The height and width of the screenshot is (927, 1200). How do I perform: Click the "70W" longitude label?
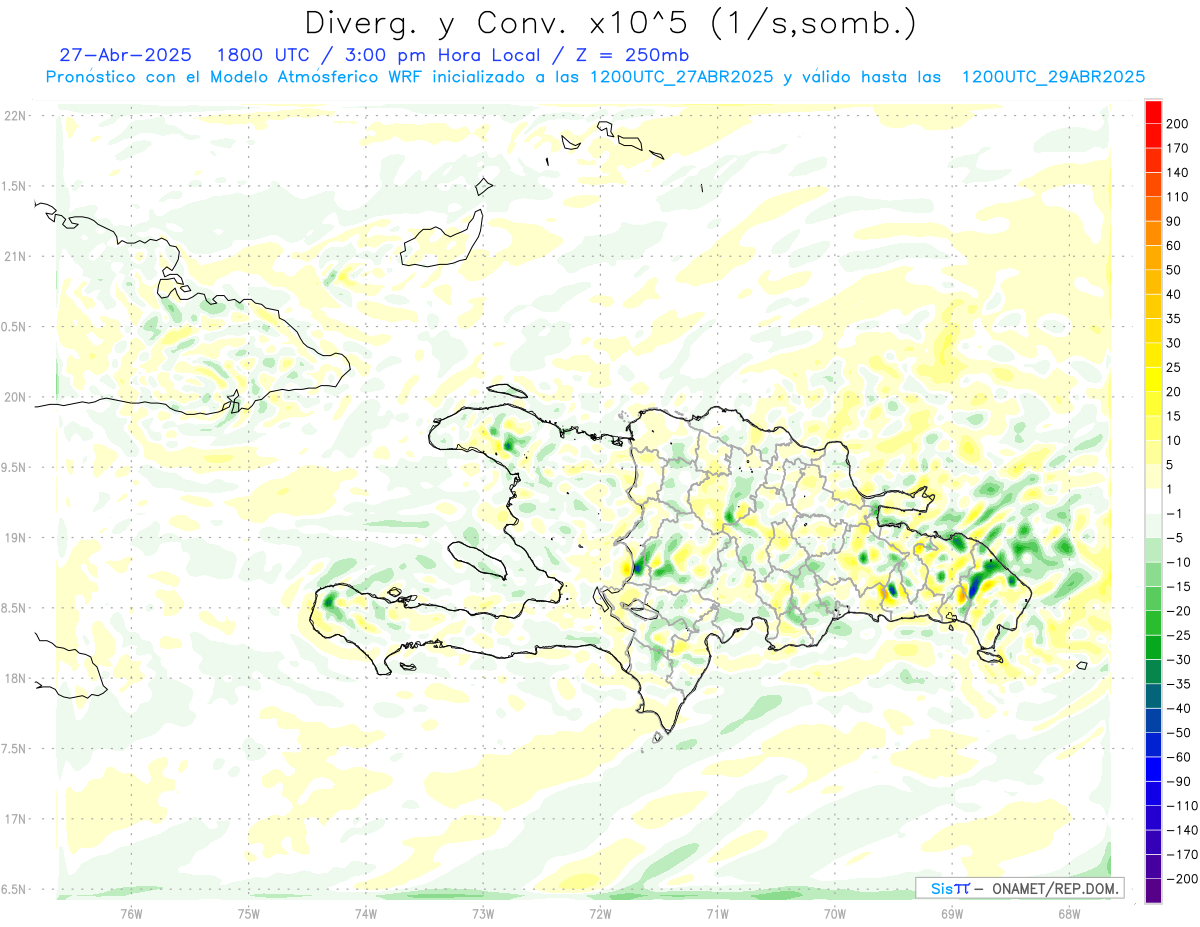(x=835, y=914)
